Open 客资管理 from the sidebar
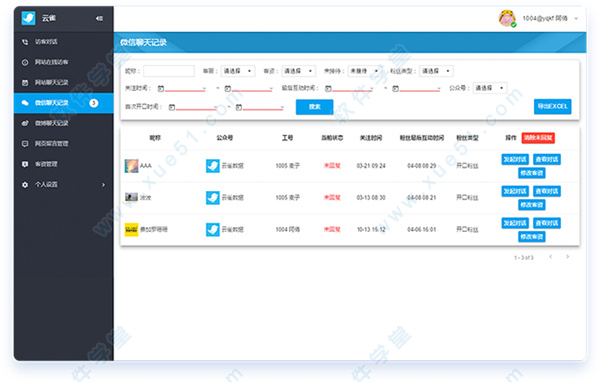 tap(46, 164)
